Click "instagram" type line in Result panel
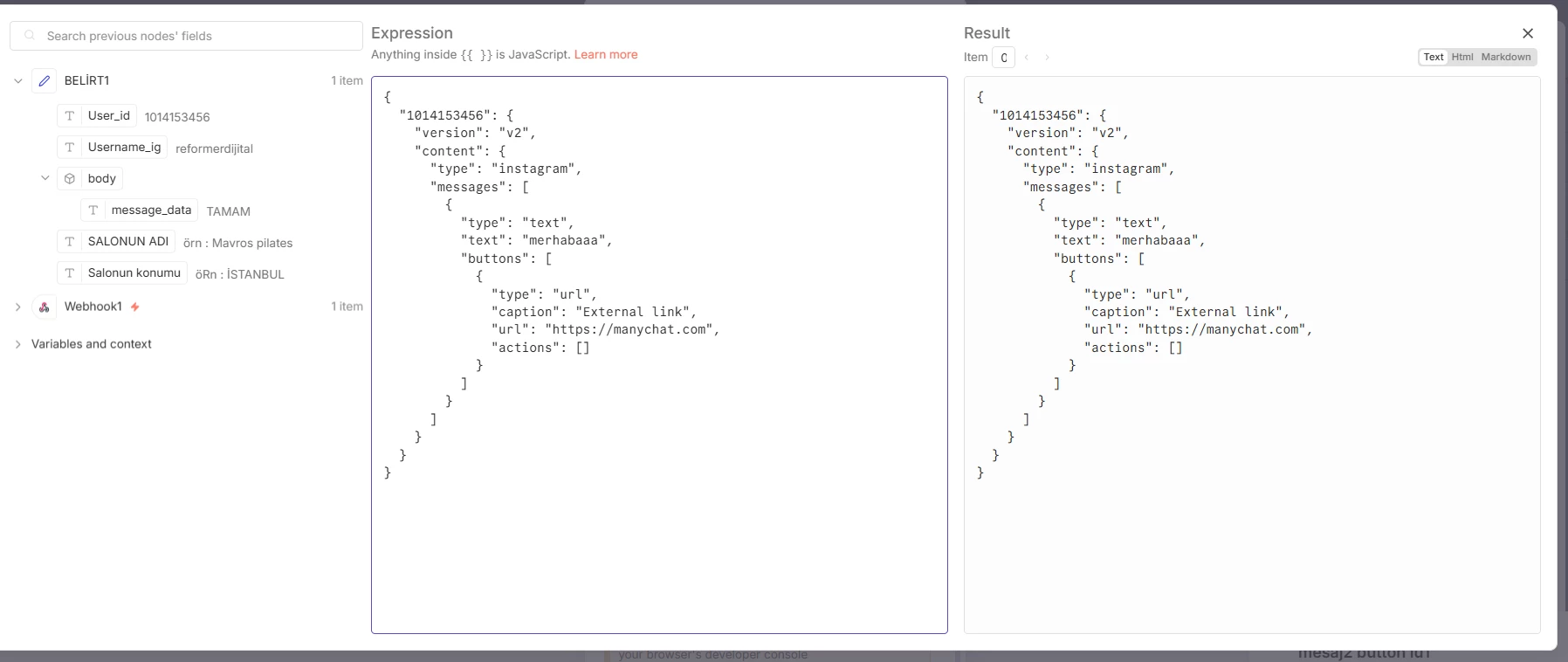The width and height of the screenshot is (1568, 662). pyautogui.click(x=1099, y=169)
